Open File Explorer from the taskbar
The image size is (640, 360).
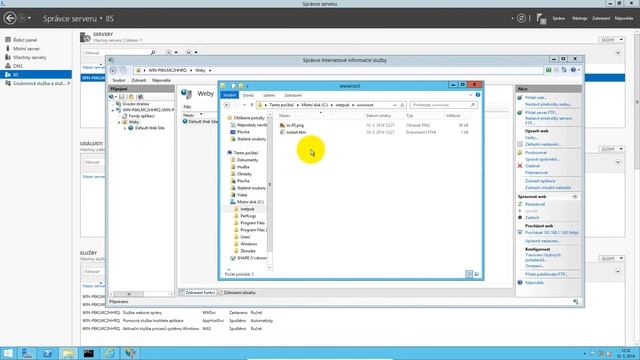tap(68, 353)
